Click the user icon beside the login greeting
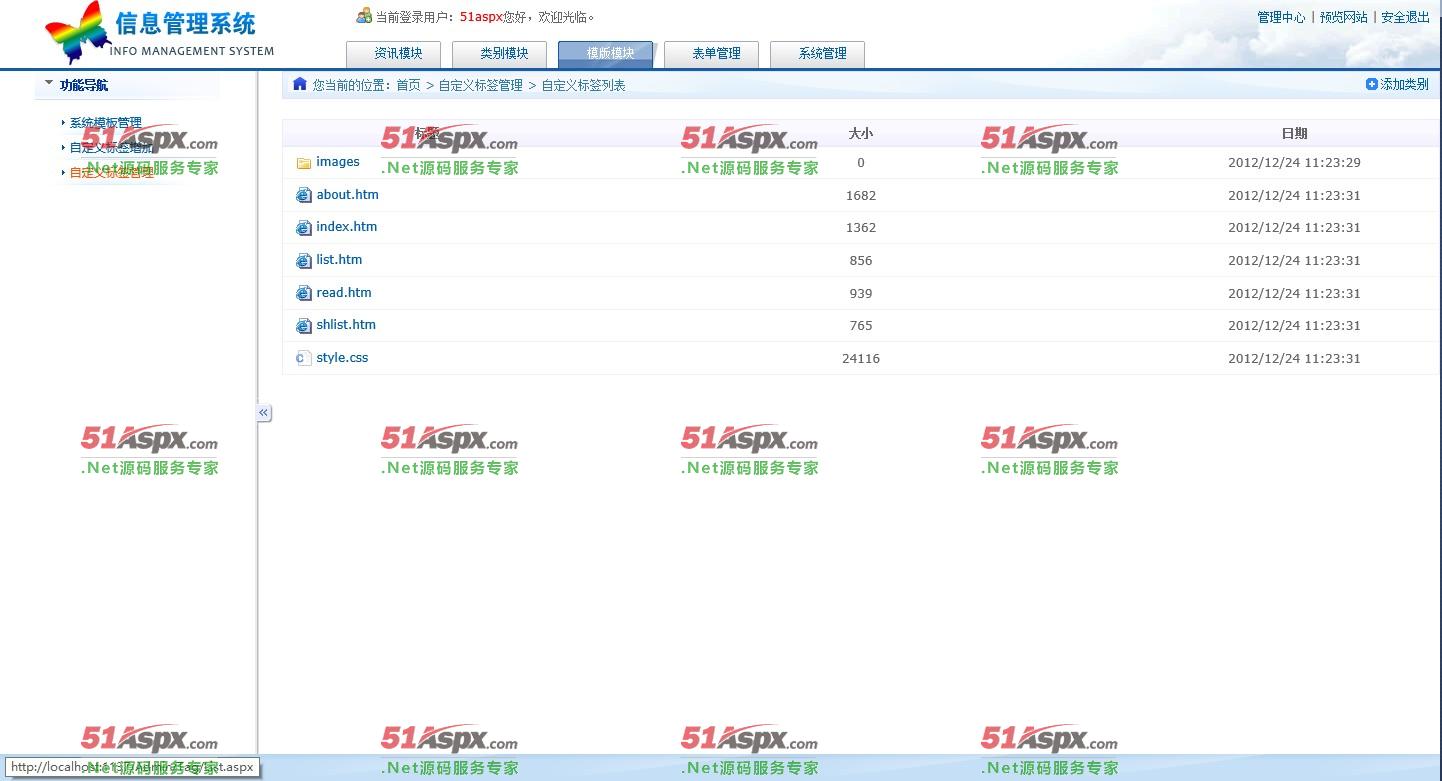1442x781 pixels. click(364, 16)
